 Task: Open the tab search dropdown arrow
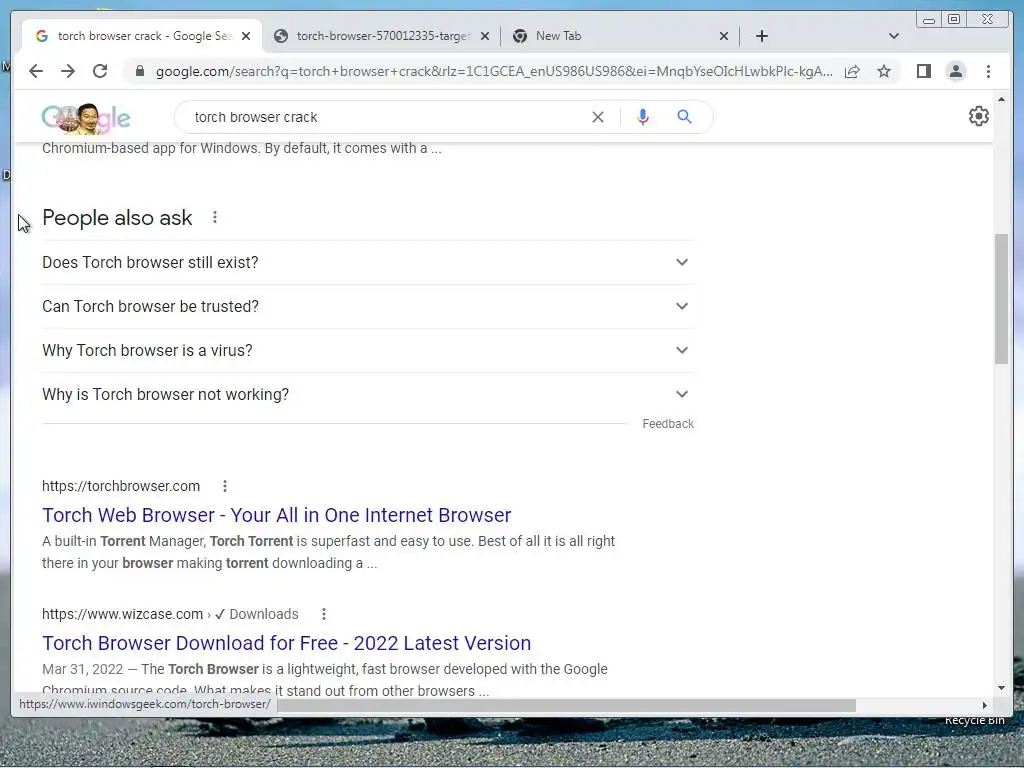coord(894,36)
